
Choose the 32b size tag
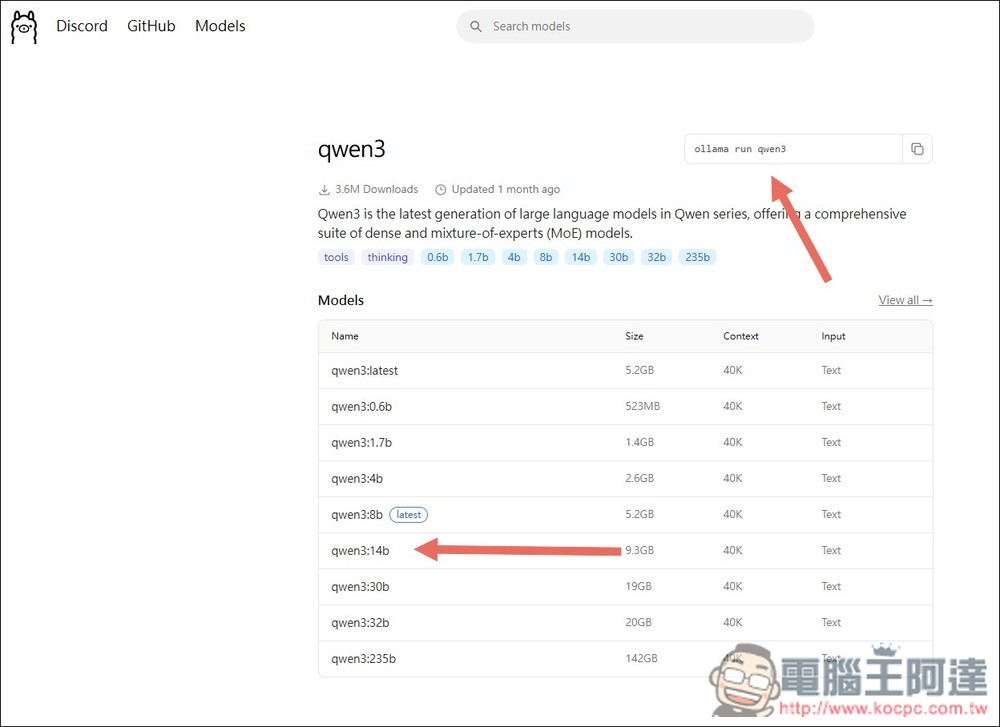click(x=656, y=257)
